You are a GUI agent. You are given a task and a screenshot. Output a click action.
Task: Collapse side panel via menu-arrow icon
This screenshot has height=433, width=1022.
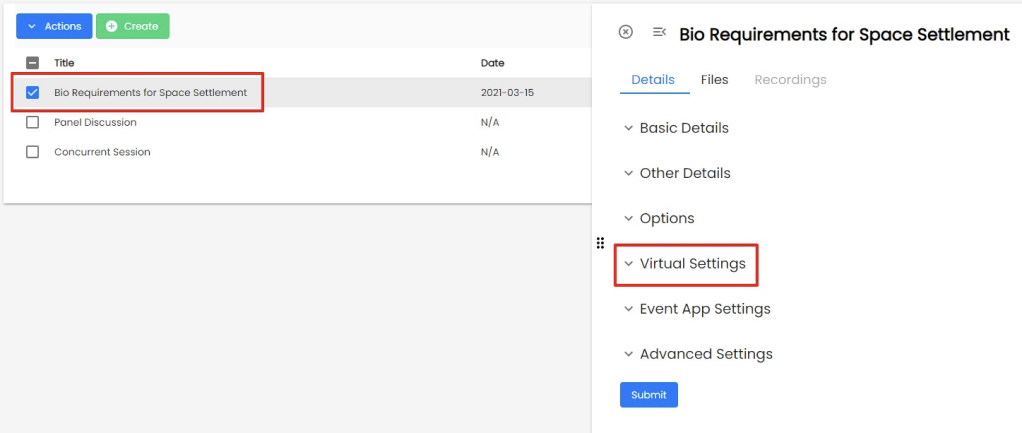[659, 32]
